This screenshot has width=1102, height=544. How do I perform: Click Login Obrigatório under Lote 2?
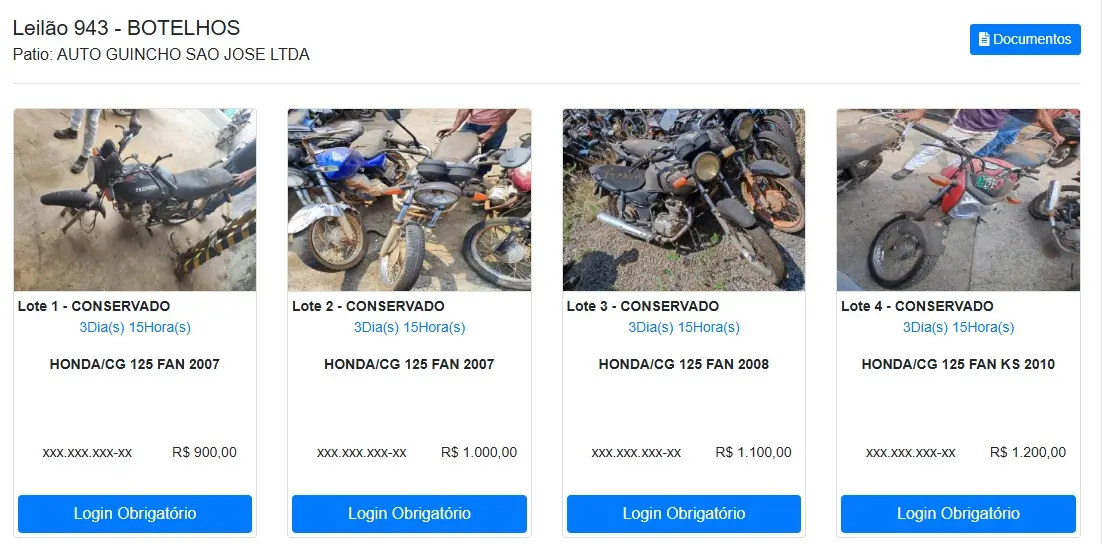pos(409,514)
